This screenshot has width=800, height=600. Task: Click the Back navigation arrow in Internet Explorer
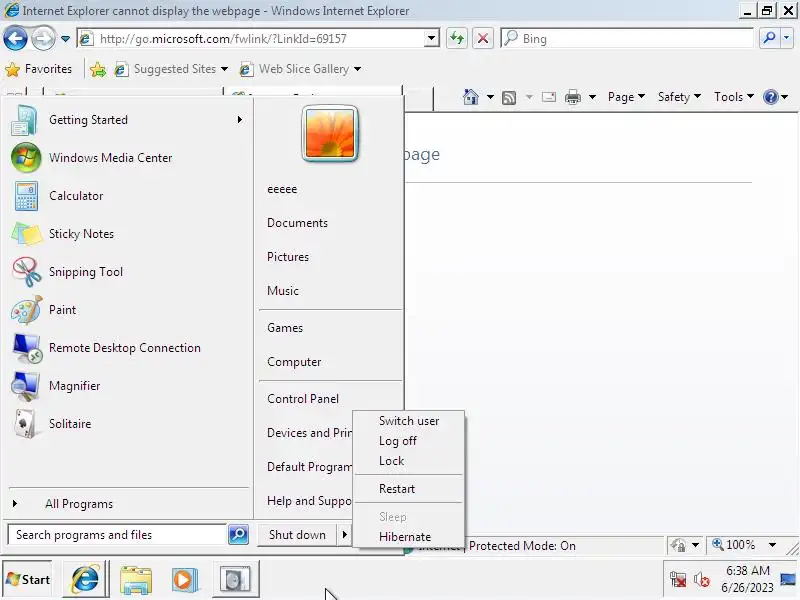point(15,39)
